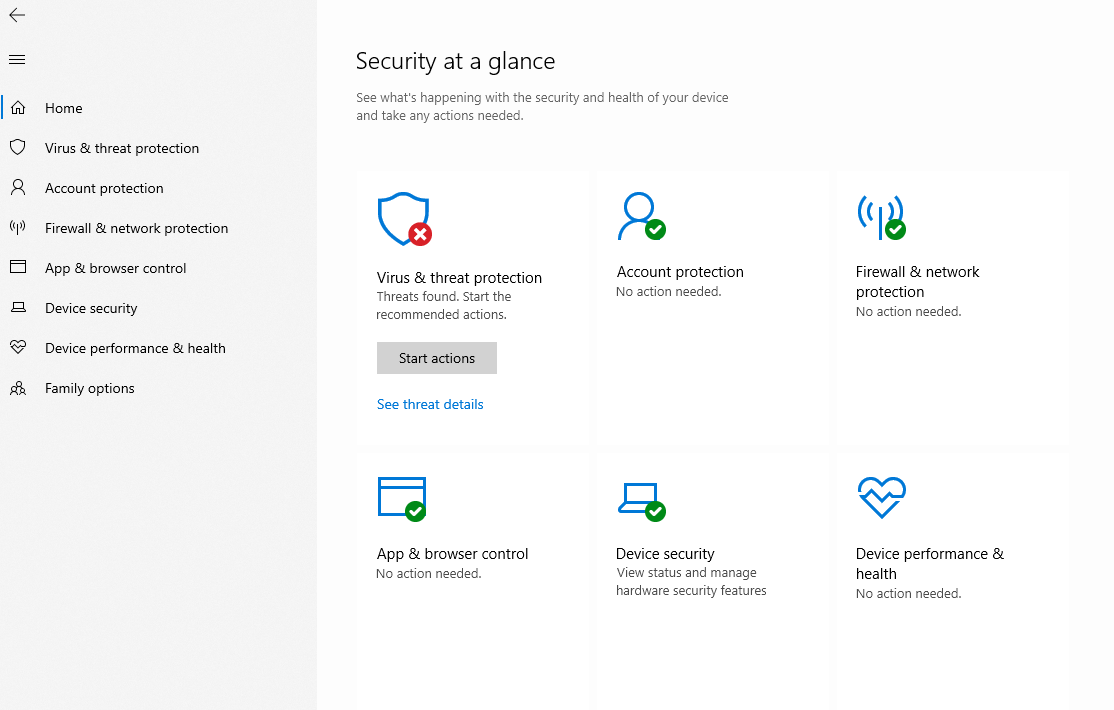1114x710 pixels.
Task: Click the Start actions button
Action: tap(437, 358)
